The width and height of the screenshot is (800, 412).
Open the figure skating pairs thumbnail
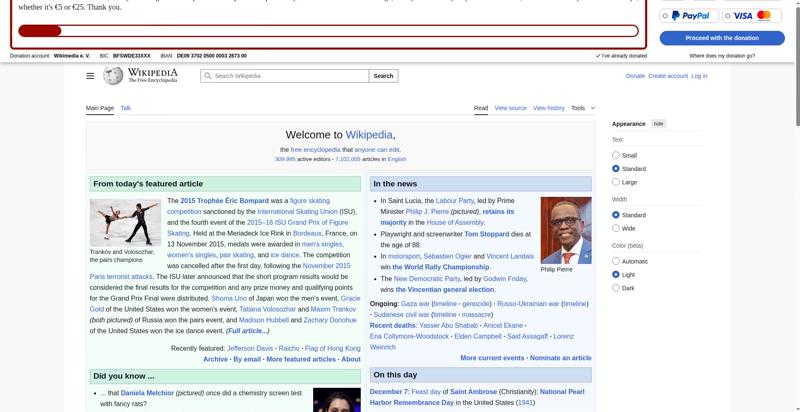point(125,222)
